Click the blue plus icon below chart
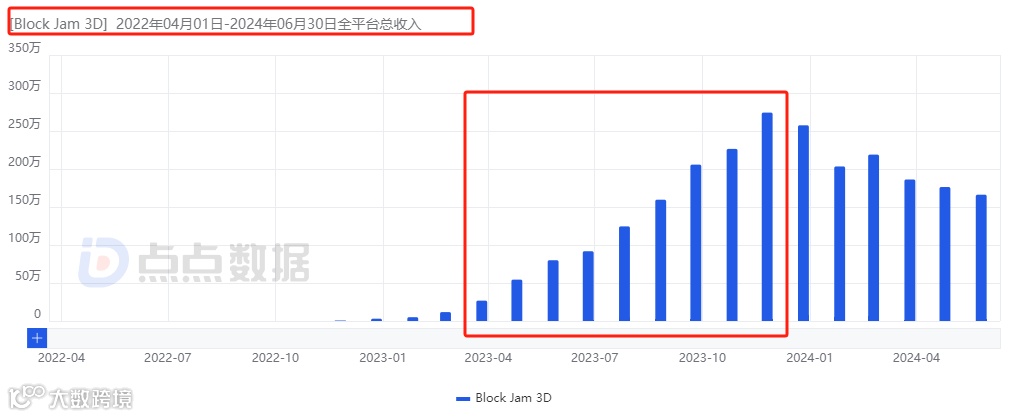 coord(37,338)
